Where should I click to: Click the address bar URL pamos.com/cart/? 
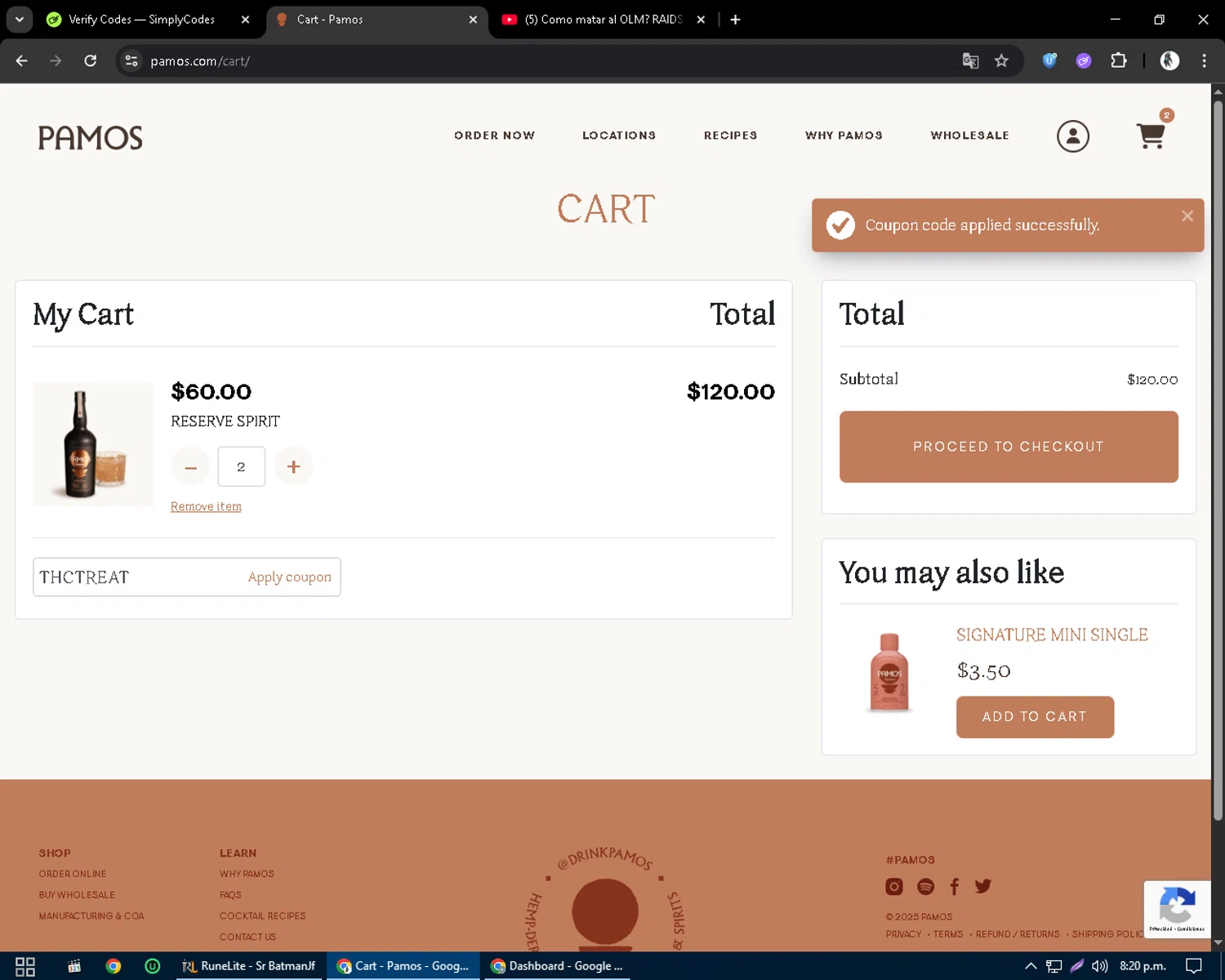[200, 61]
